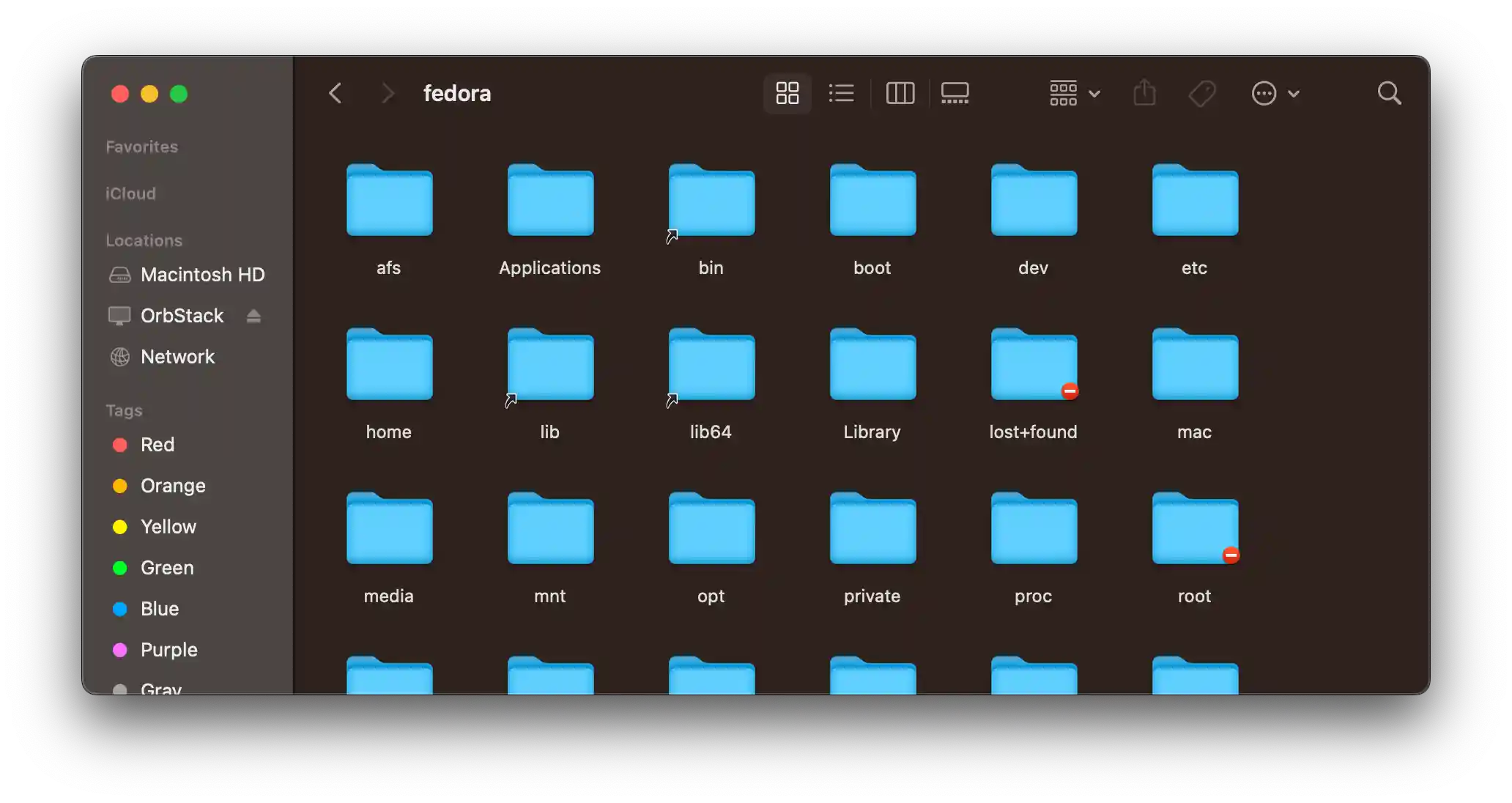Image resolution: width=1512 pixels, height=803 pixels.
Task: Open the Edit Tags popover
Action: pyautogui.click(x=1201, y=93)
